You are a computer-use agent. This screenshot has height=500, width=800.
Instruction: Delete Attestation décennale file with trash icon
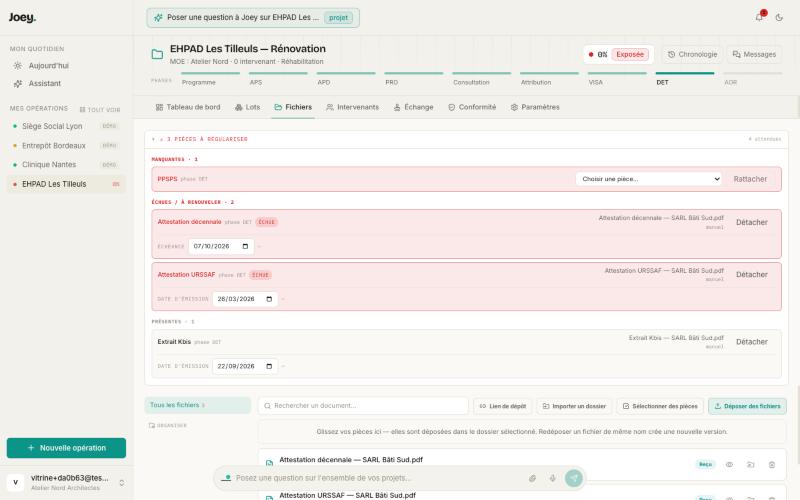(772, 464)
